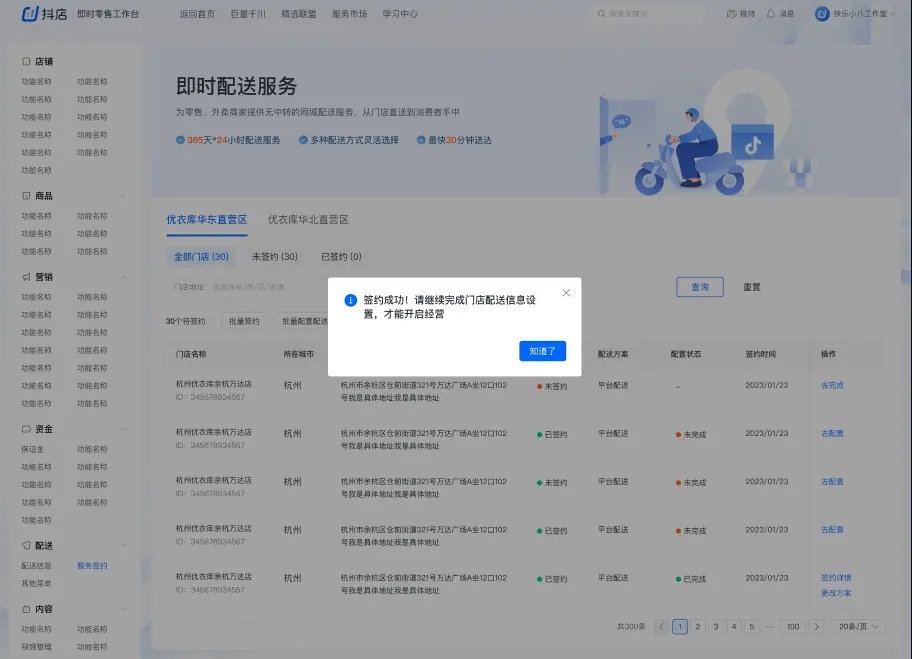This screenshot has width=912, height=659.
Task: Collapse the 配送 sidebar group
Action: 123,546
